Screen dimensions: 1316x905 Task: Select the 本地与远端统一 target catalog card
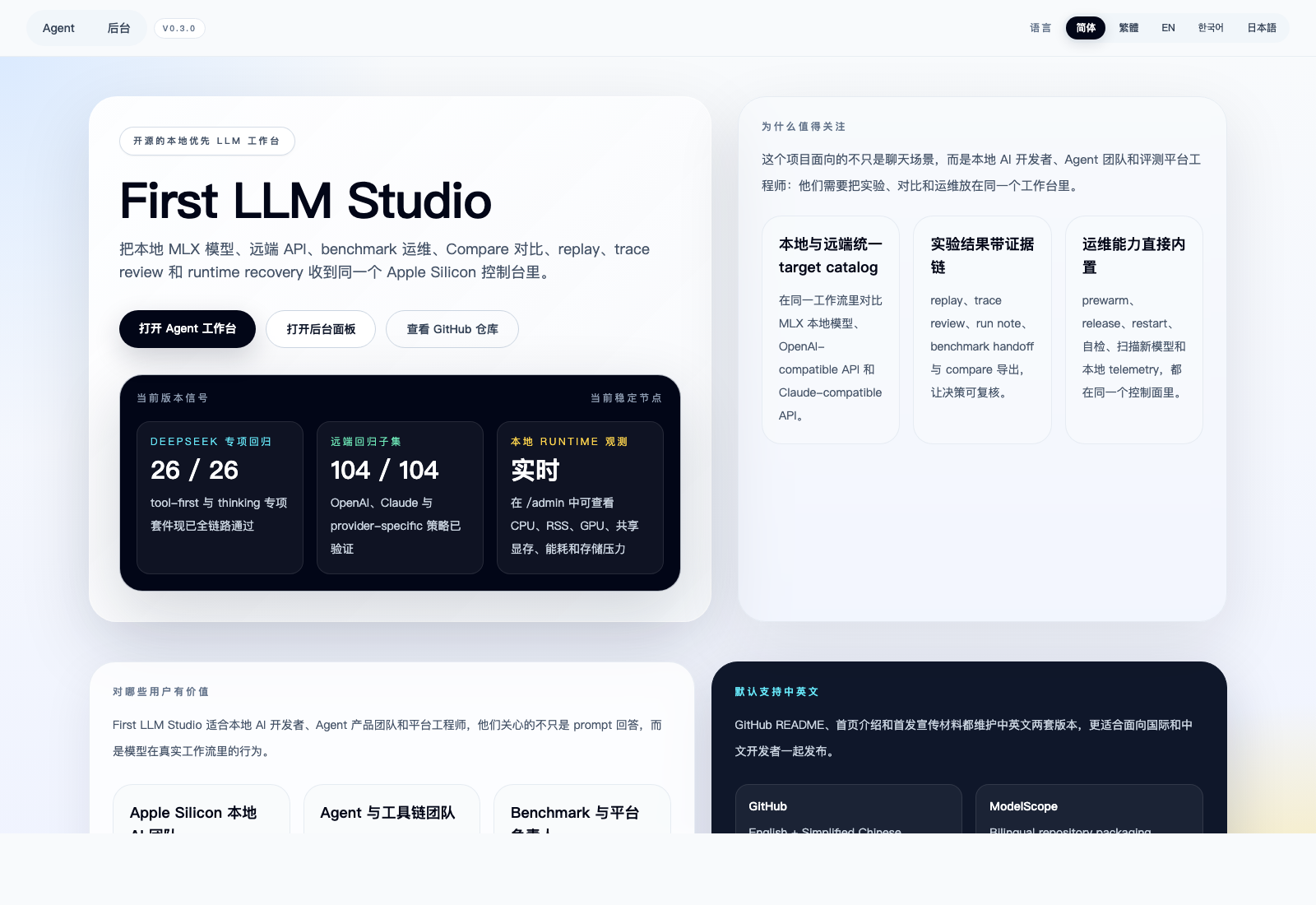click(x=831, y=330)
